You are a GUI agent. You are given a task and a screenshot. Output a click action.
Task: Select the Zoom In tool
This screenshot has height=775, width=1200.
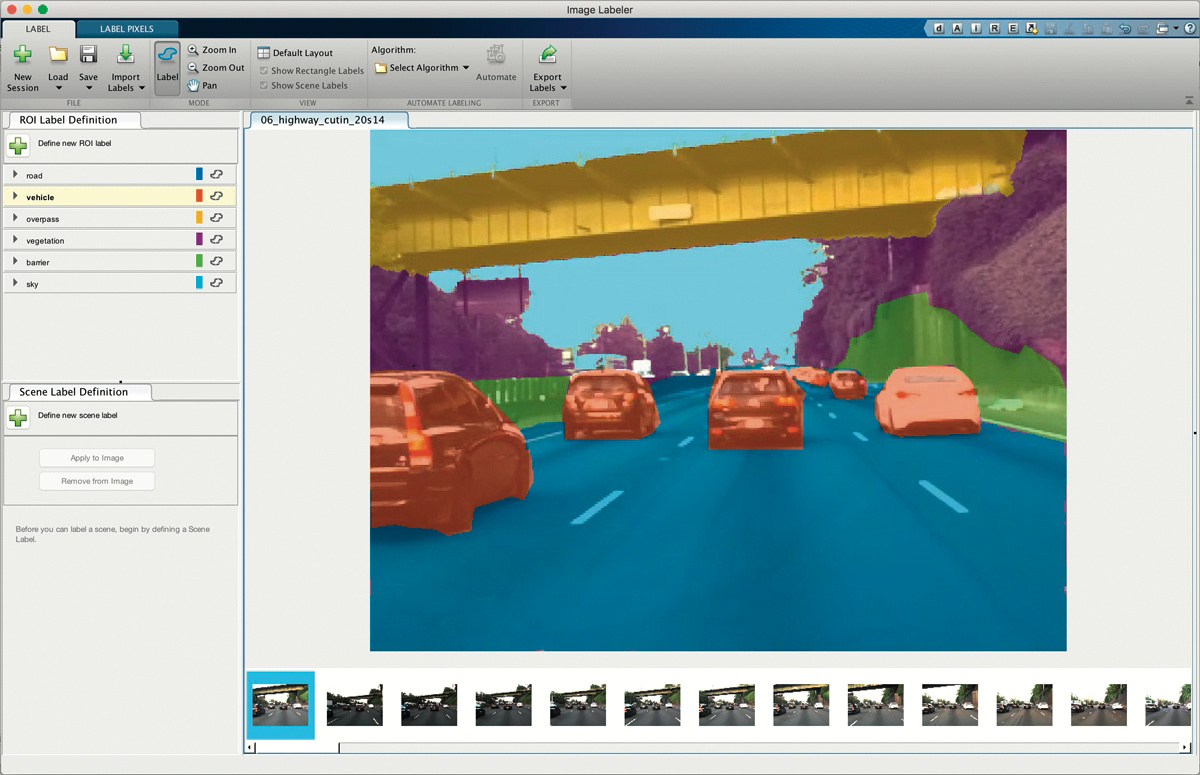coord(212,50)
